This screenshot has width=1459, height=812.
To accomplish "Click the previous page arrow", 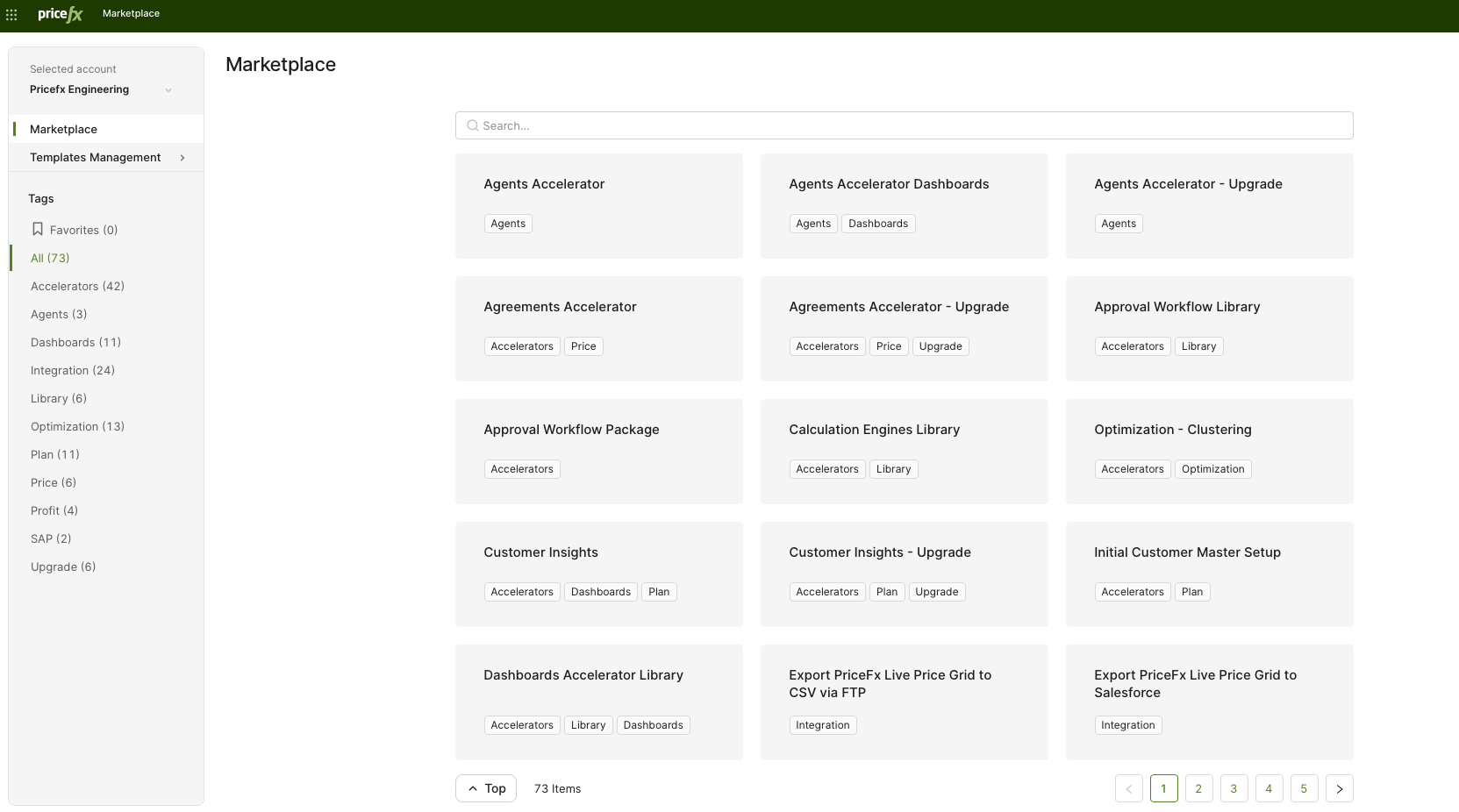I will coord(1129,788).
